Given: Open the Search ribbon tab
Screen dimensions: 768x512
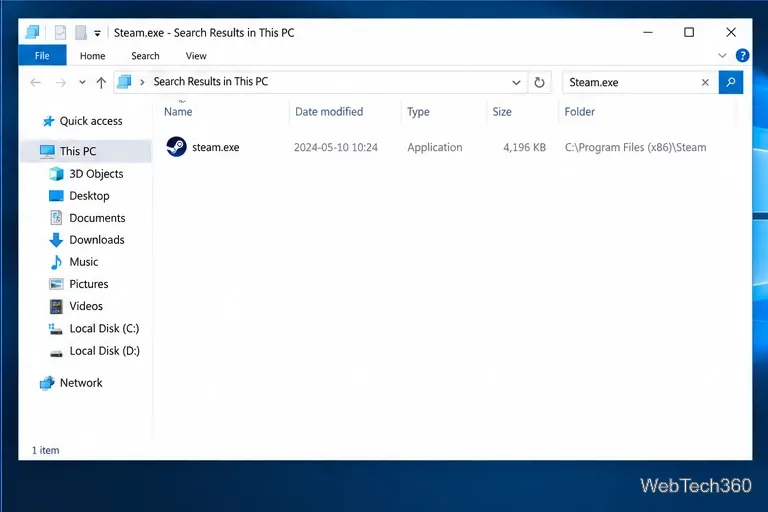Looking at the screenshot, I should (145, 56).
